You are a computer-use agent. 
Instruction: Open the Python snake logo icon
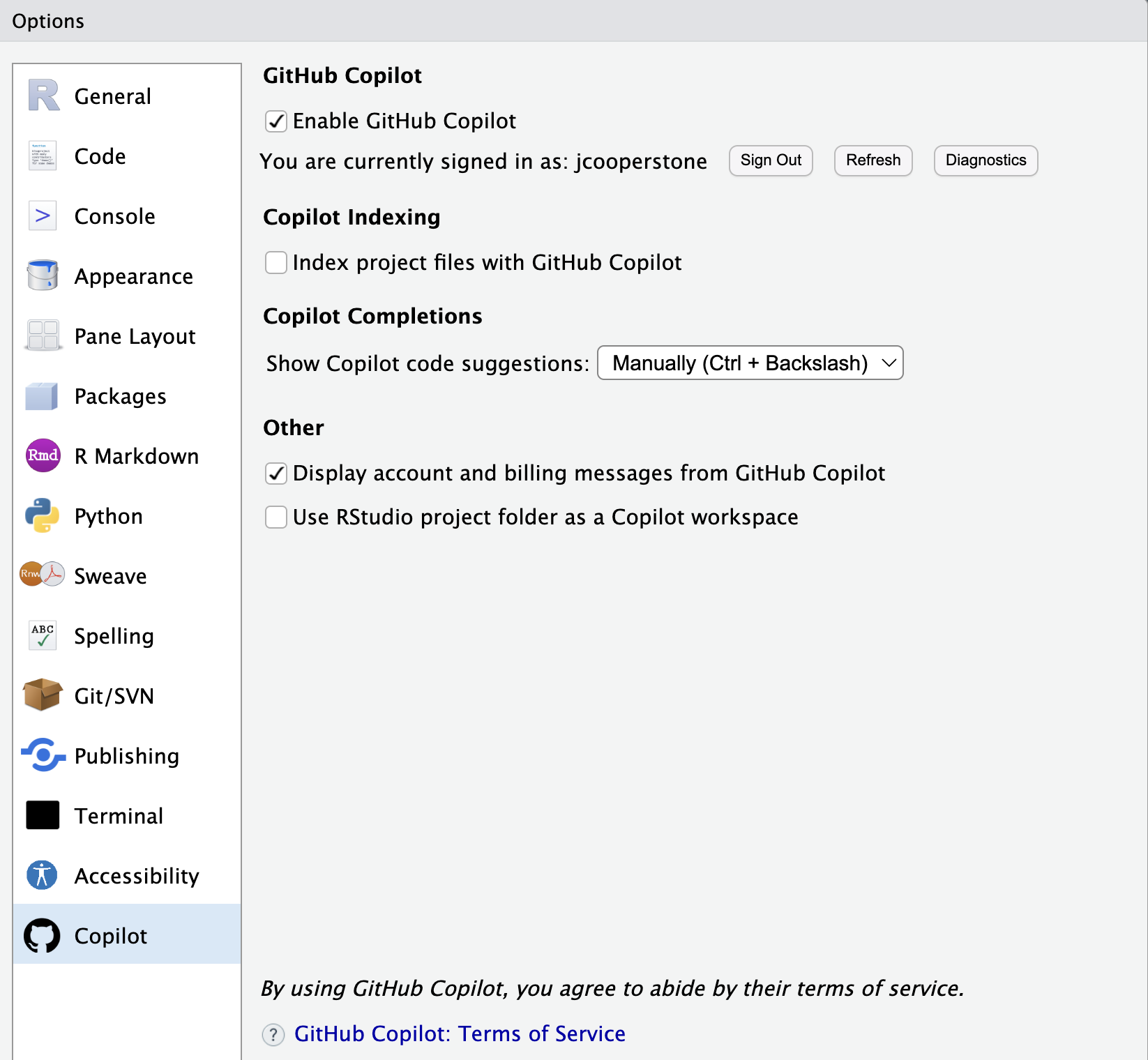43,515
